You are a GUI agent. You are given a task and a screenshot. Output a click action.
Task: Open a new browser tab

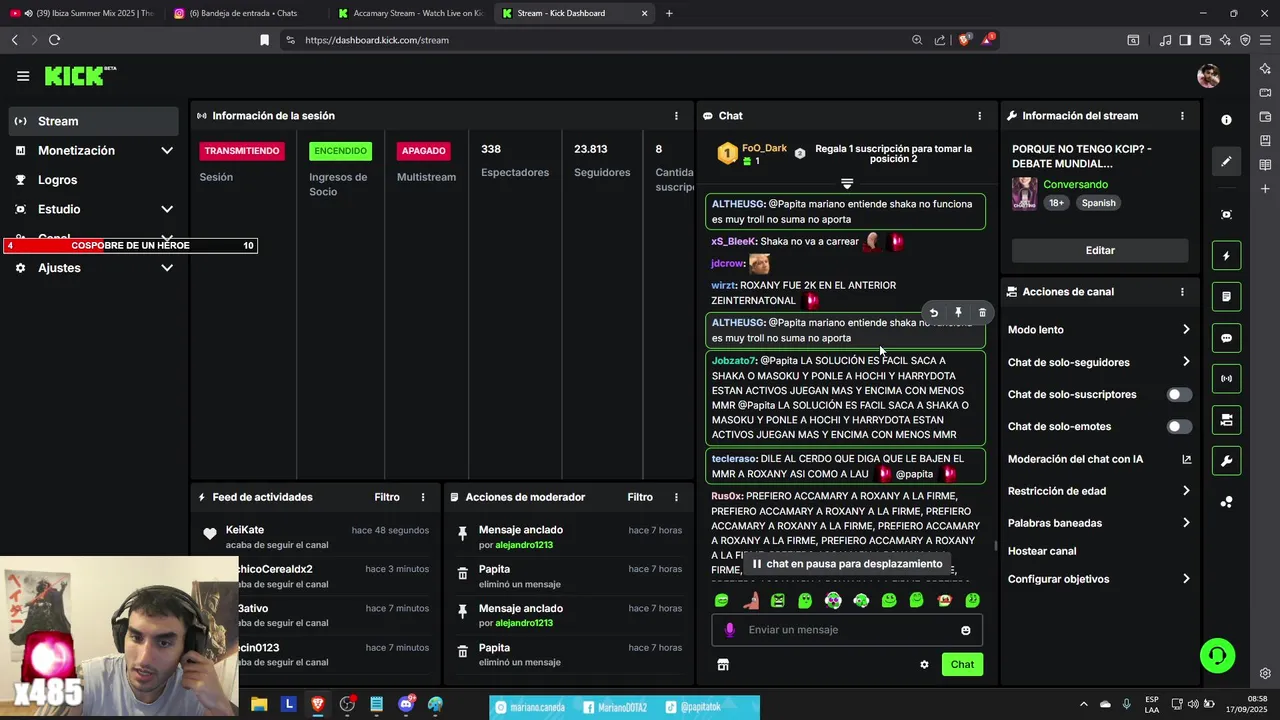point(669,13)
